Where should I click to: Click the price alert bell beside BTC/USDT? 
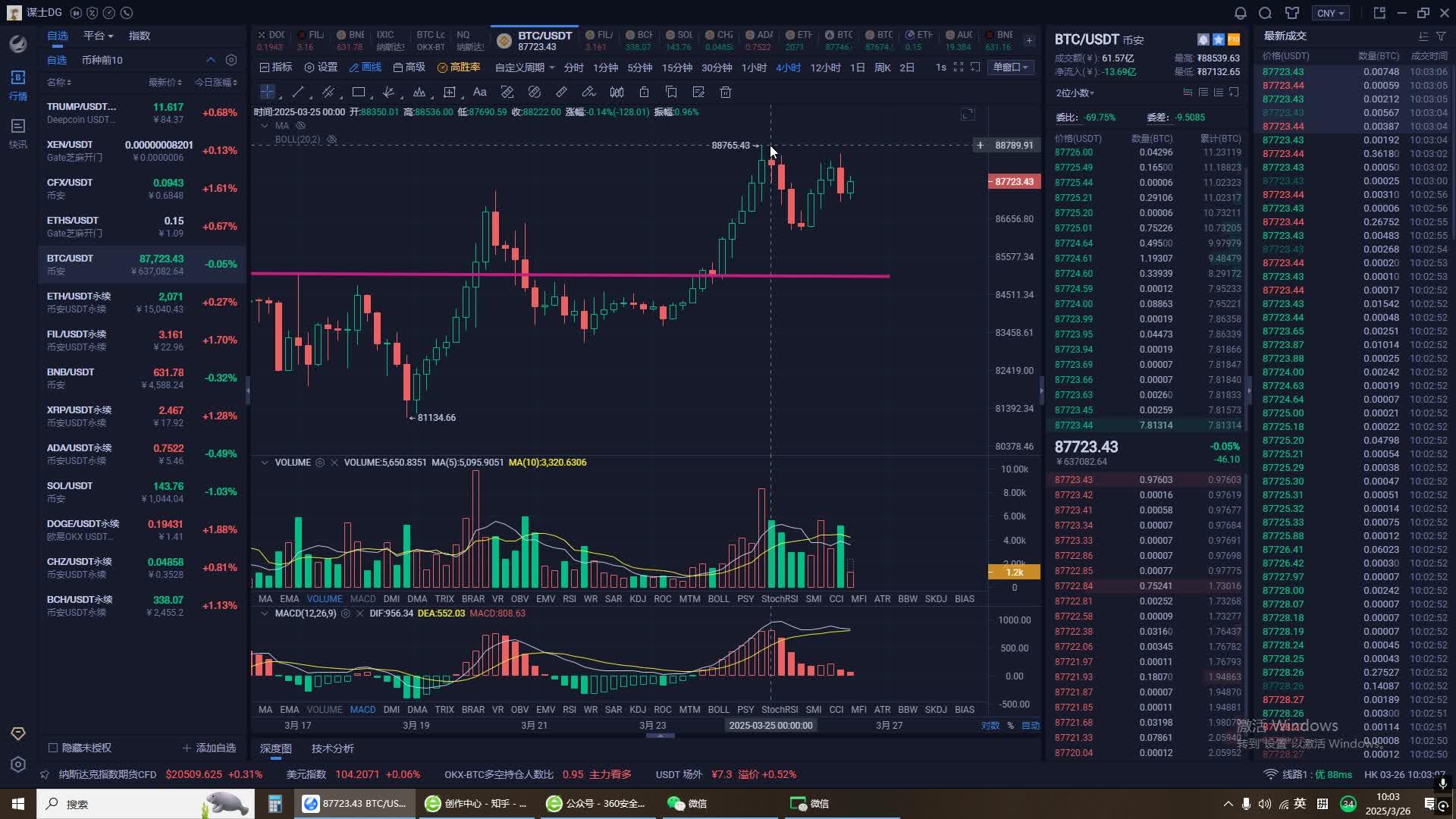click(1203, 39)
